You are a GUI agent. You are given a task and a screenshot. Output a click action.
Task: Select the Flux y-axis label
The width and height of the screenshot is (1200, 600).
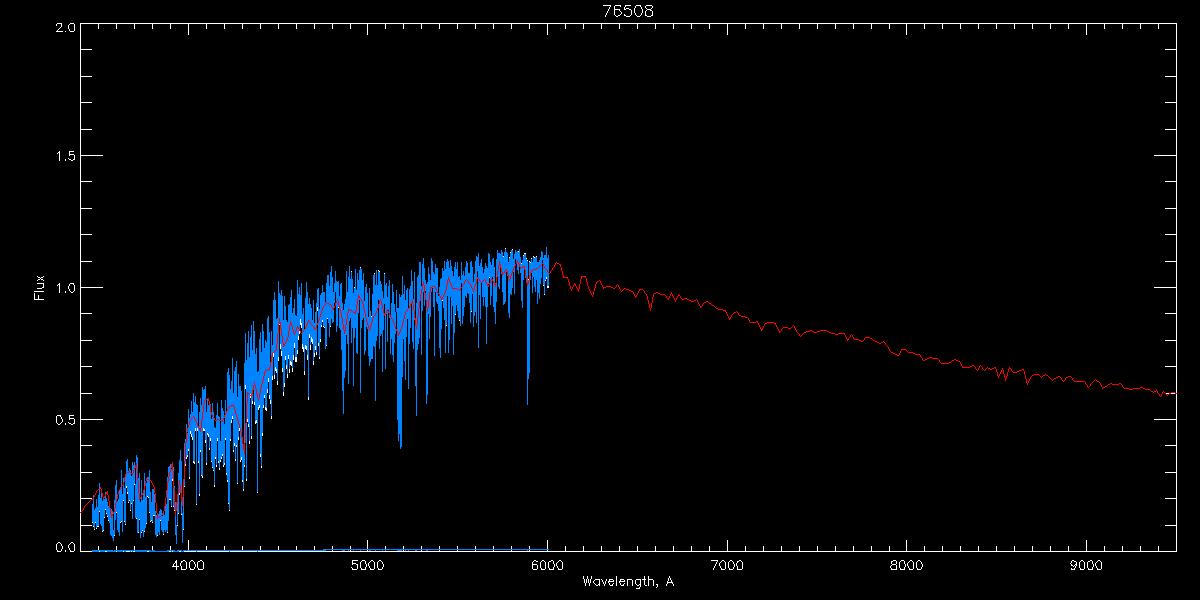[x=40, y=287]
